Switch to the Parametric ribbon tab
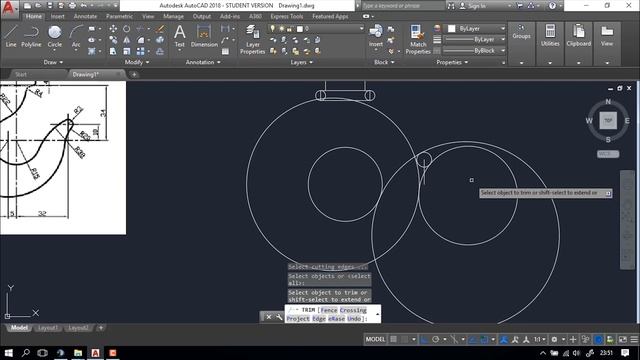 (x=119, y=16)
